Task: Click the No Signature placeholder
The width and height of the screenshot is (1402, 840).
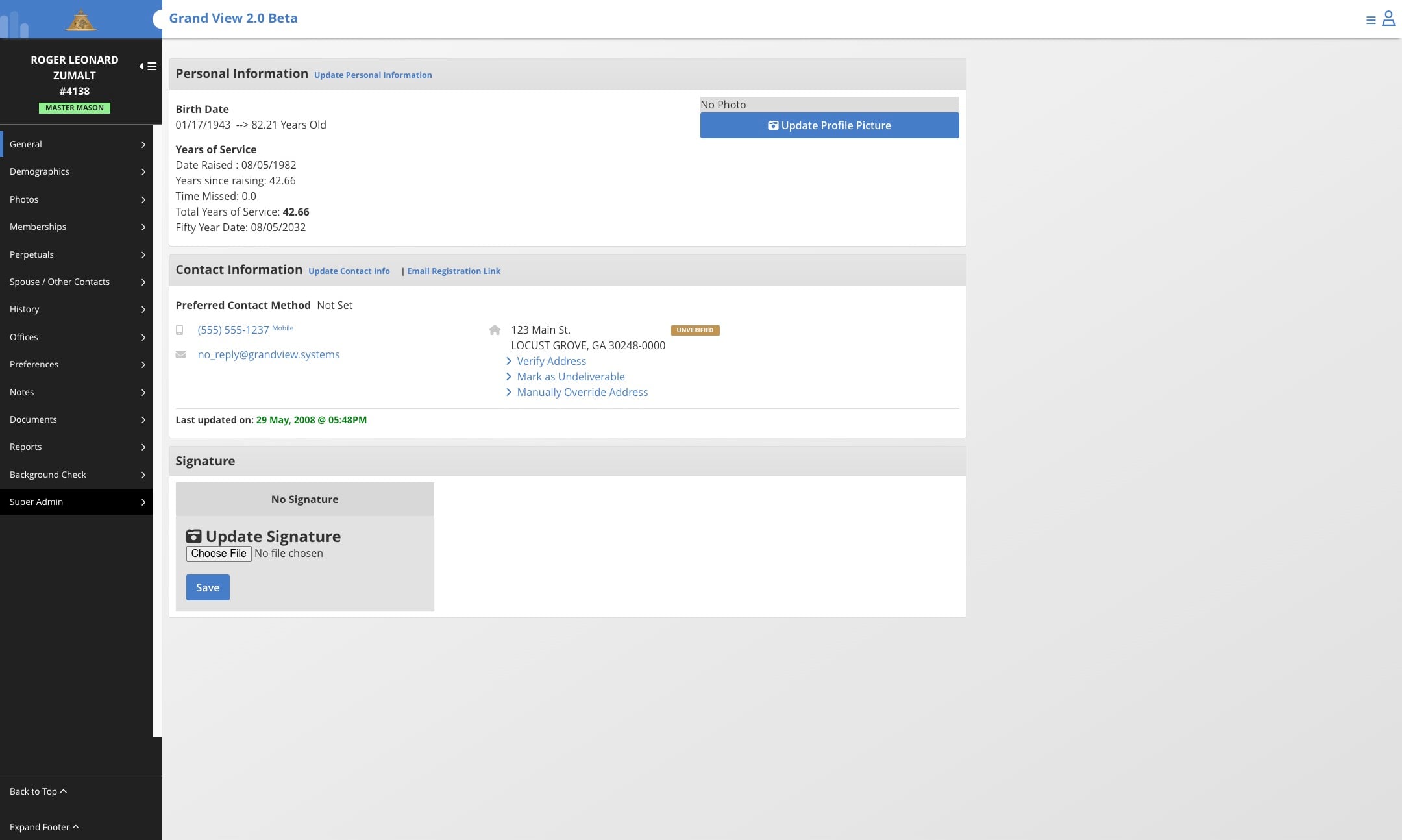Action: (304, 499)
